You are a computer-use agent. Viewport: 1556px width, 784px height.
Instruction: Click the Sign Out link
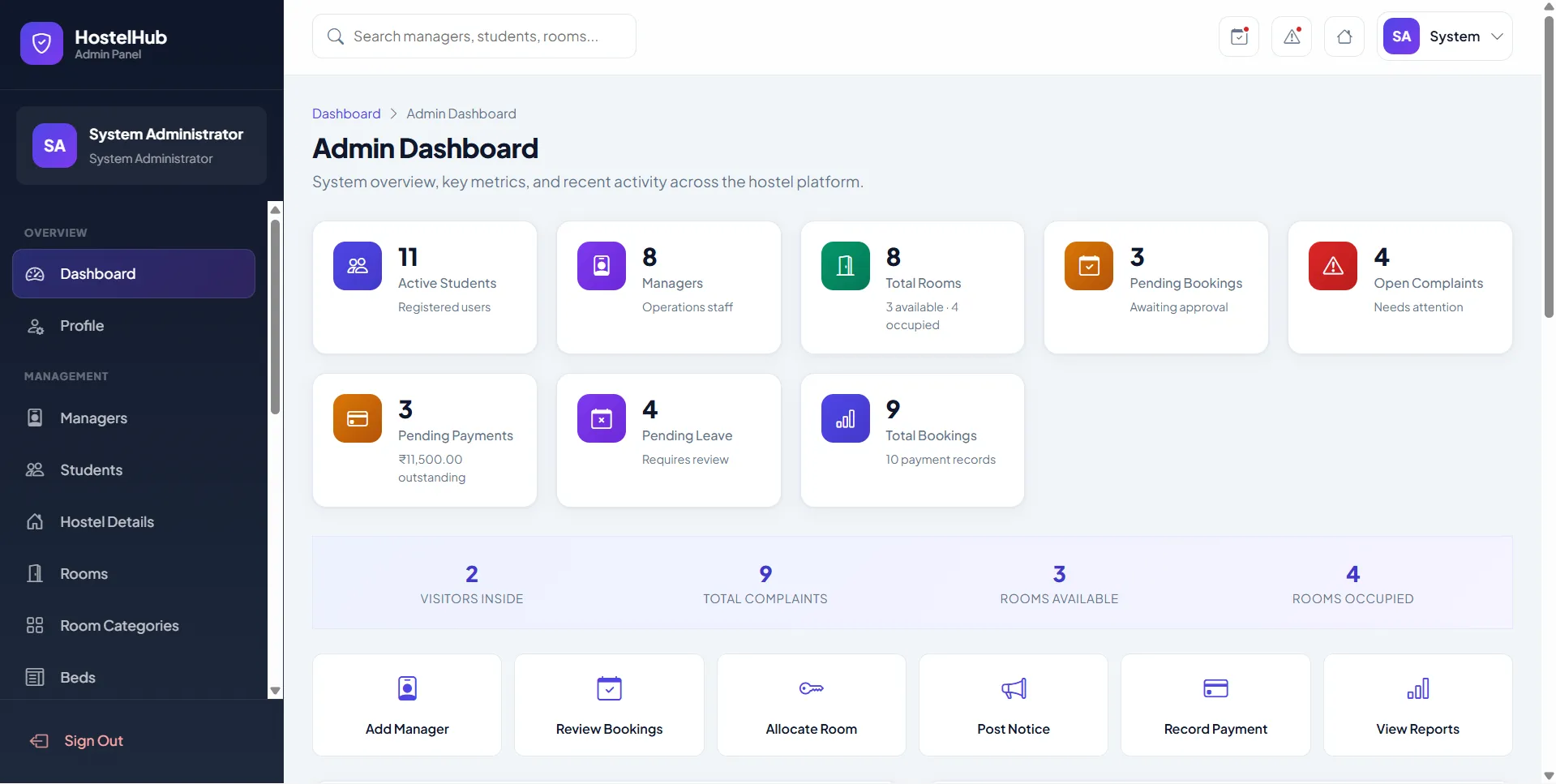93,741
